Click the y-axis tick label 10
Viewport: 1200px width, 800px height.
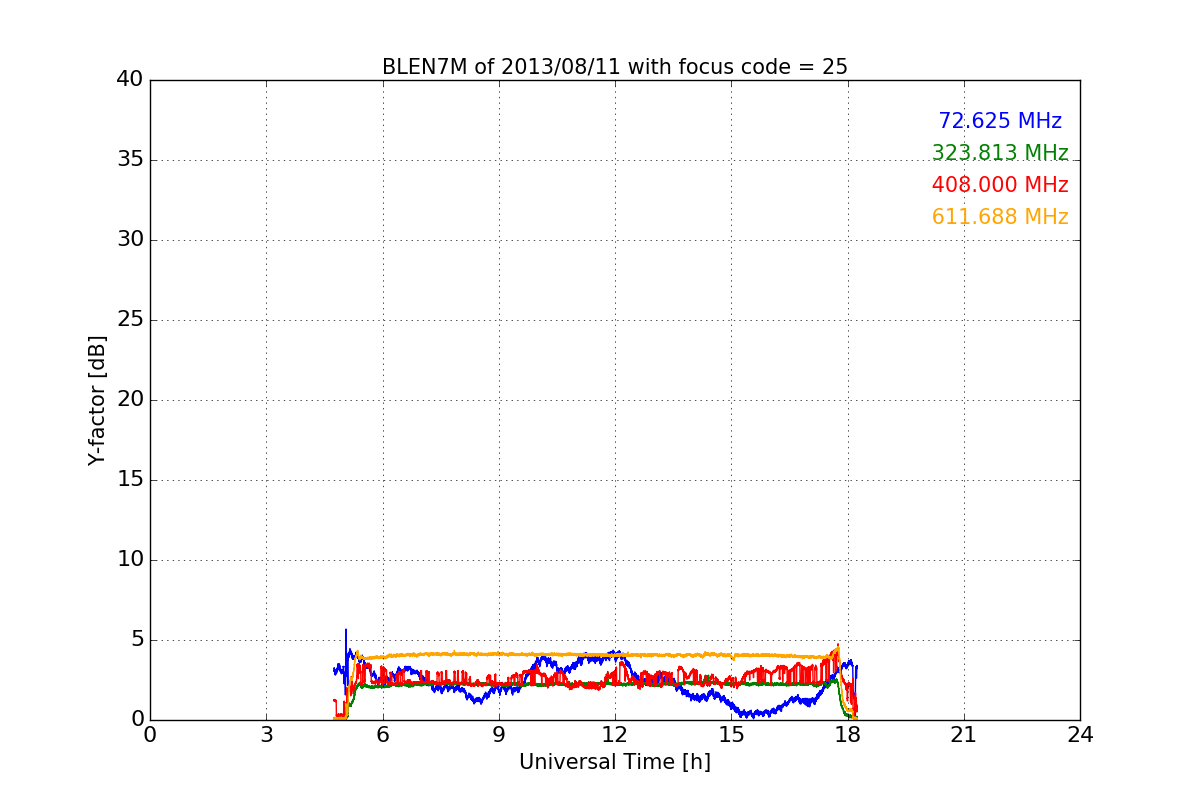coord(130,560)
